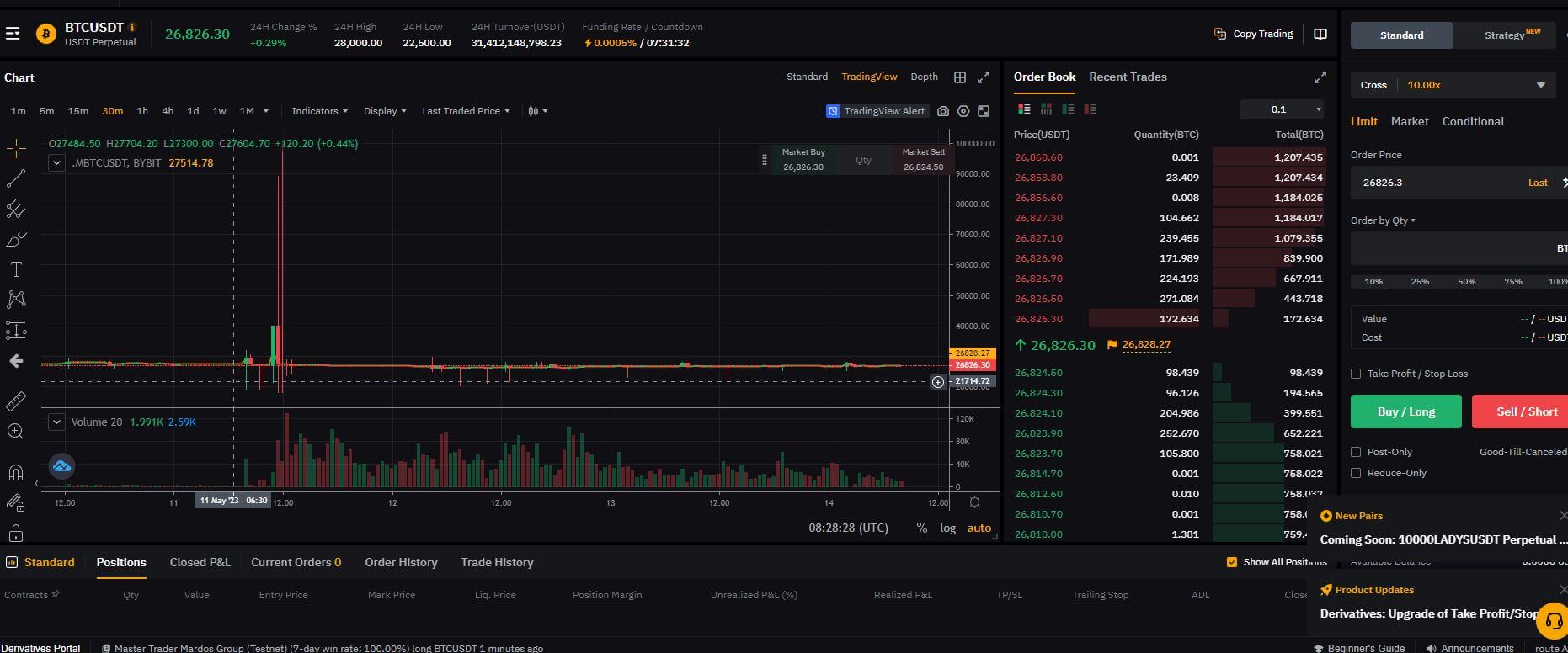Click the chart price line plus button

click(938, 382)
